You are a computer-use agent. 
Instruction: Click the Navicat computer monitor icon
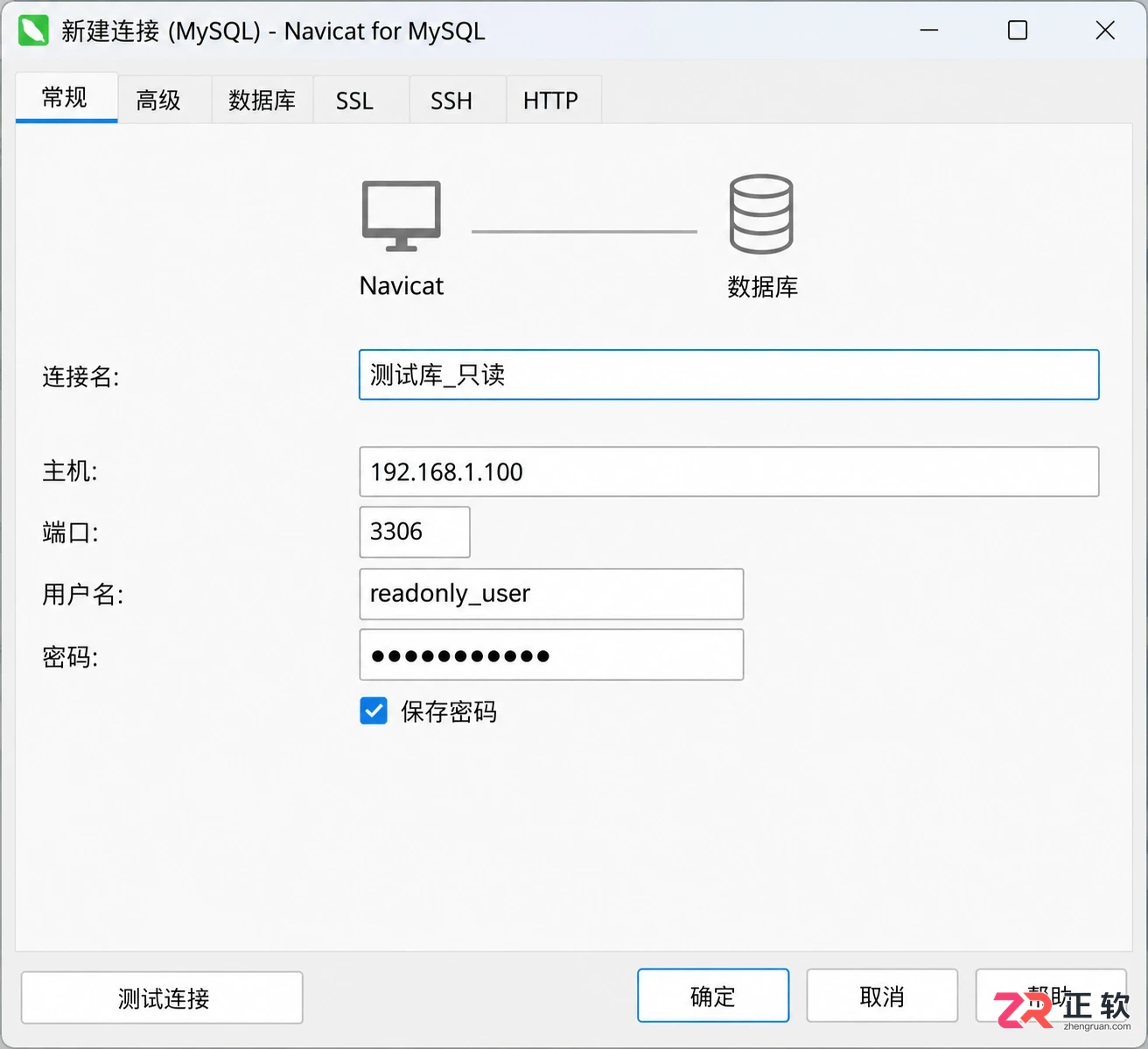402,216
